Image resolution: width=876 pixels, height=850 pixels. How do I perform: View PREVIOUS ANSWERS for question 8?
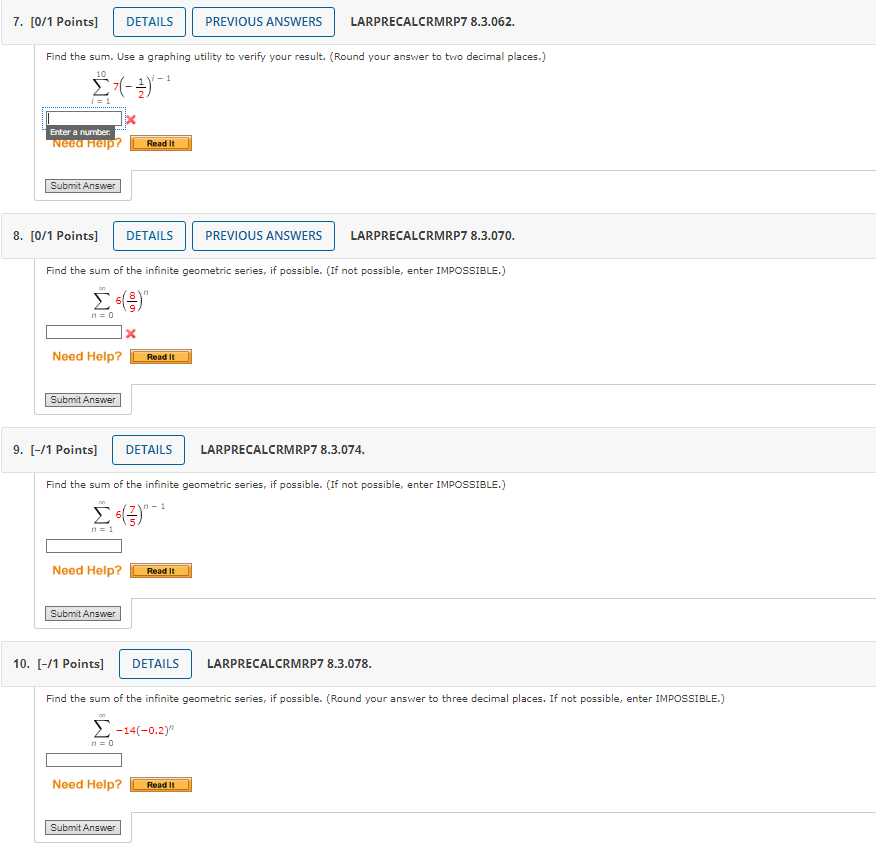[263, 235]
